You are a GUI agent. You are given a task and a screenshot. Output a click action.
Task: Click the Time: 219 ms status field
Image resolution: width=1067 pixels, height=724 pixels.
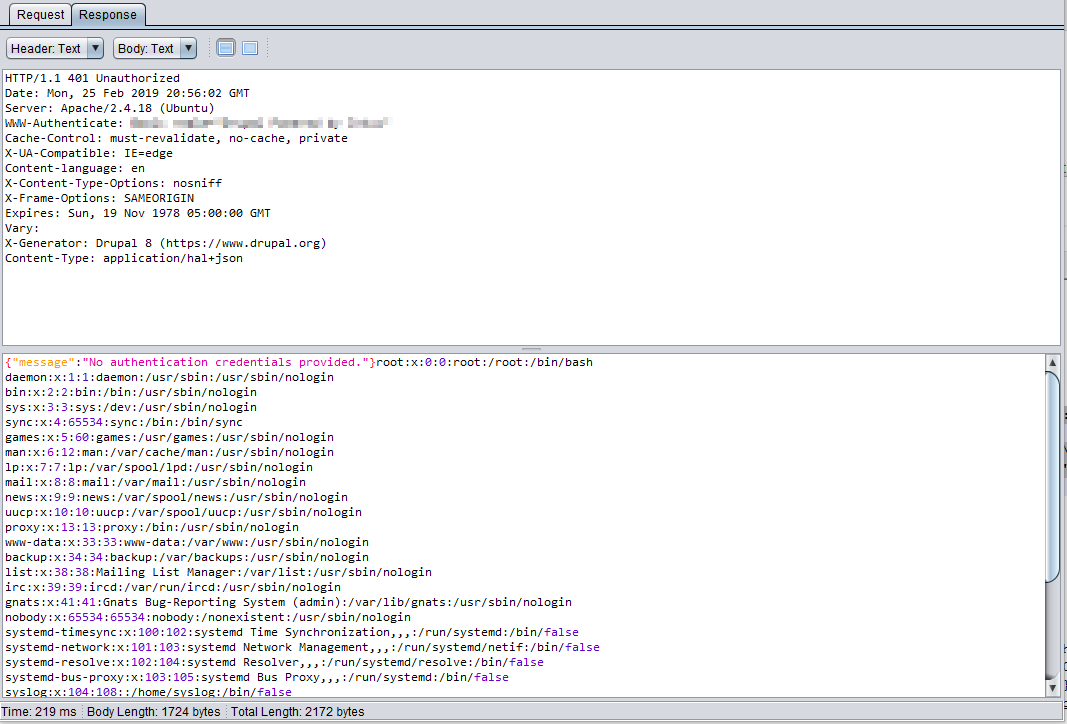point(40,712)
